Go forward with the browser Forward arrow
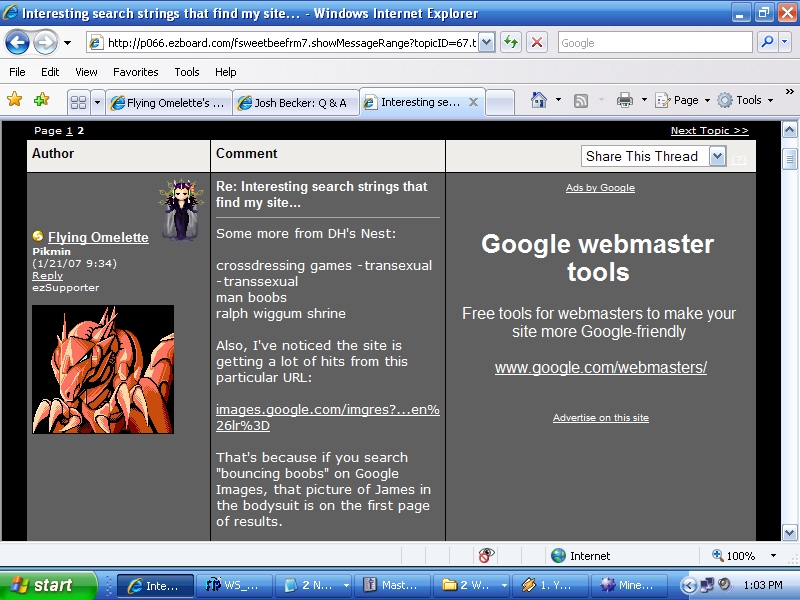Viewport: 800px width, 600px height. click(45, 43)
